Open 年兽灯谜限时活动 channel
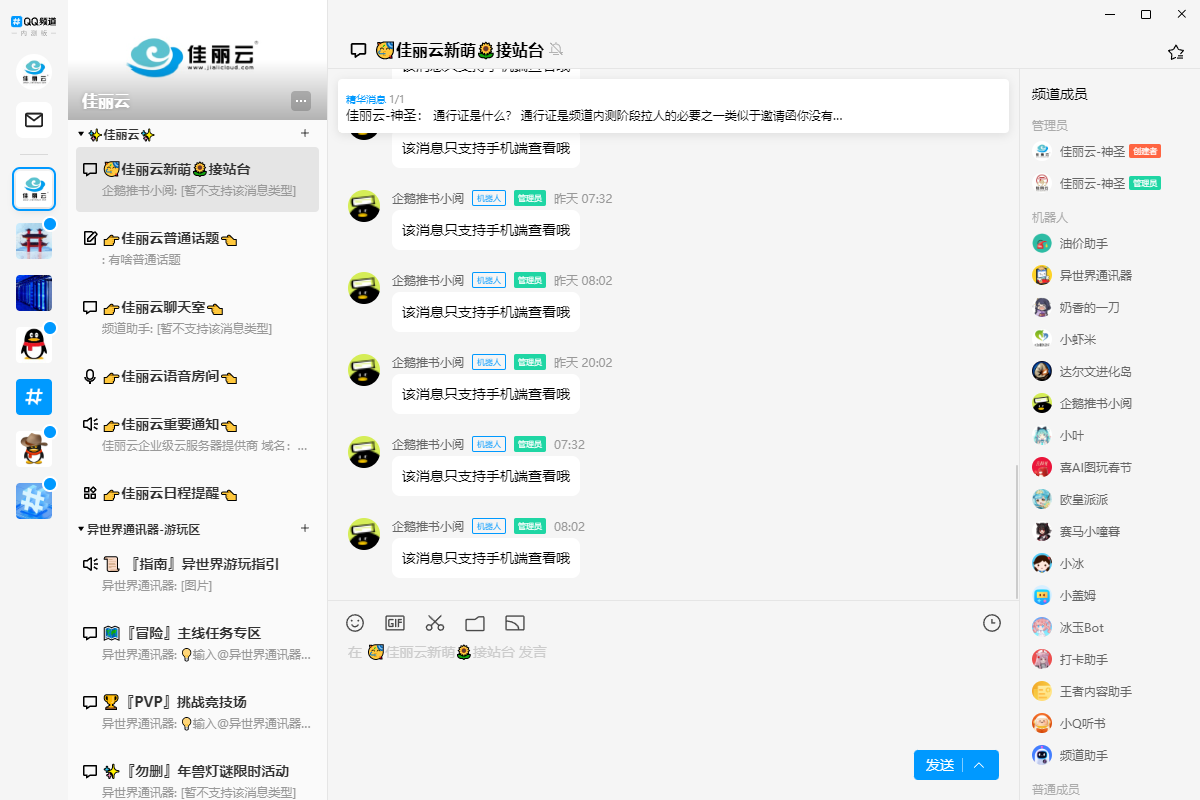 tap(197, 781)
